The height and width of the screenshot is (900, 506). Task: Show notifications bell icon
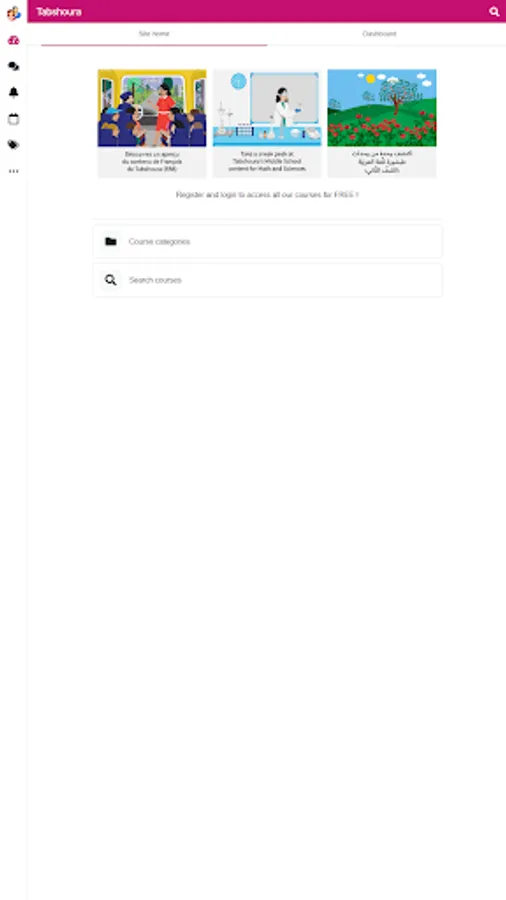pyautogui.click(x=13, y=92)
